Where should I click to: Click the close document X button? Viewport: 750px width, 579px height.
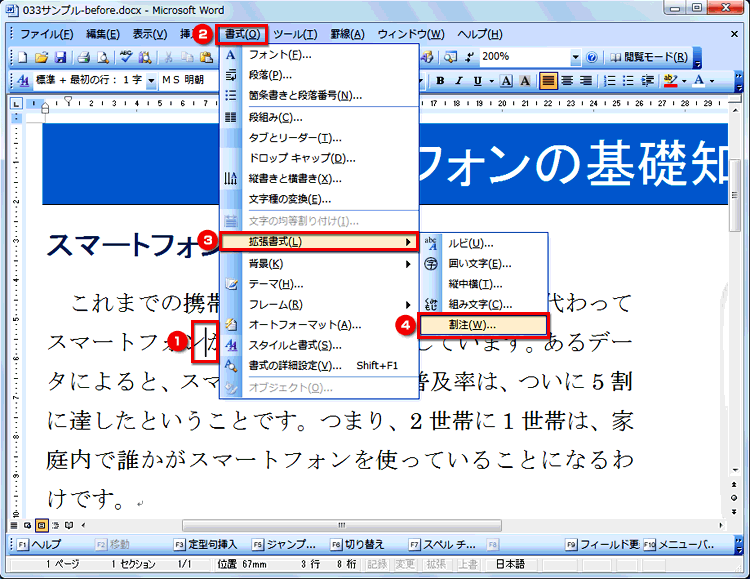click(734, 34)
